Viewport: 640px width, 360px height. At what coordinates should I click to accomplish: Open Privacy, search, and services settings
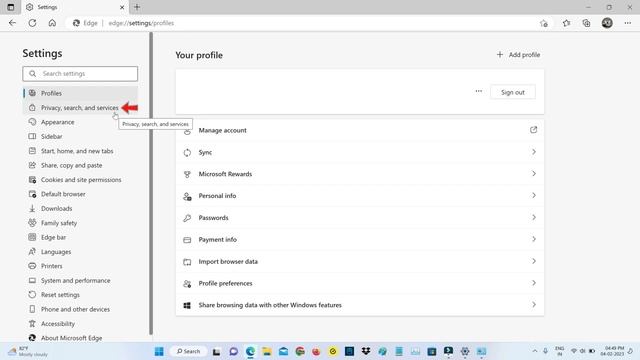(80, 108)
